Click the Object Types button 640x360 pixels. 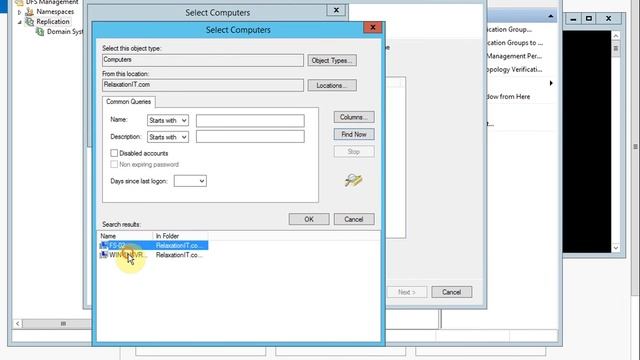(332, 60)
